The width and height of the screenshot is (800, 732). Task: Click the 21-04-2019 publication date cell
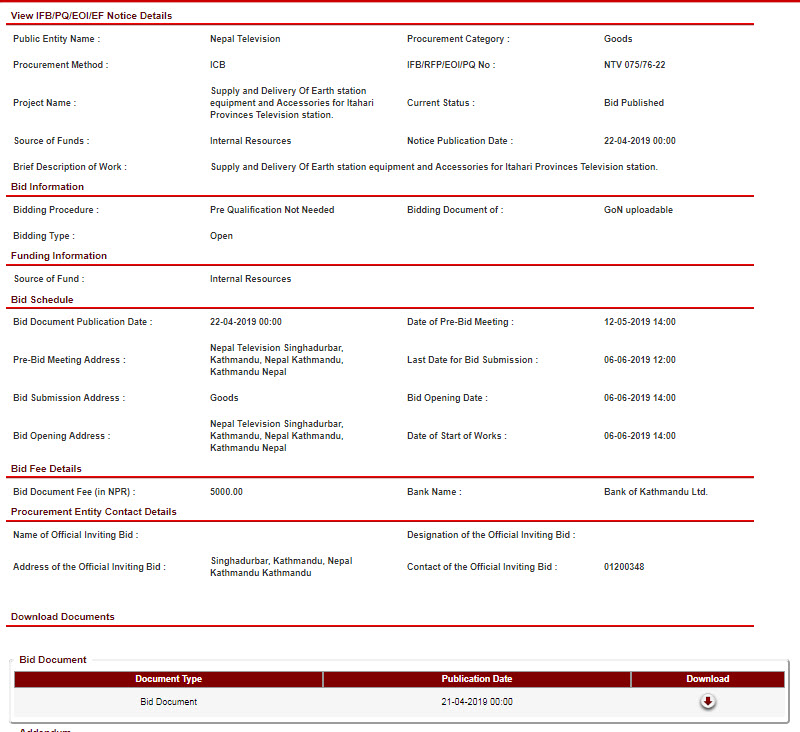476,702
